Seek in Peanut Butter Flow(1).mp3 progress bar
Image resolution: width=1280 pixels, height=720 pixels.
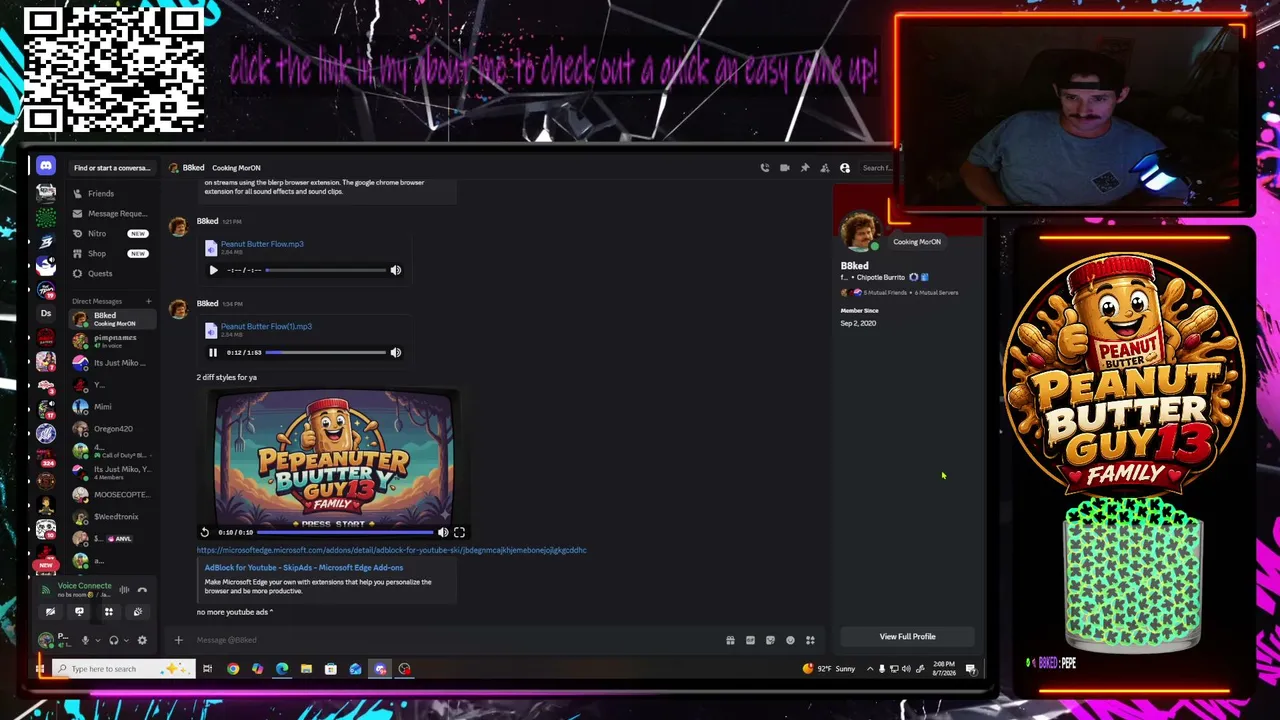[x=325, y=352]
